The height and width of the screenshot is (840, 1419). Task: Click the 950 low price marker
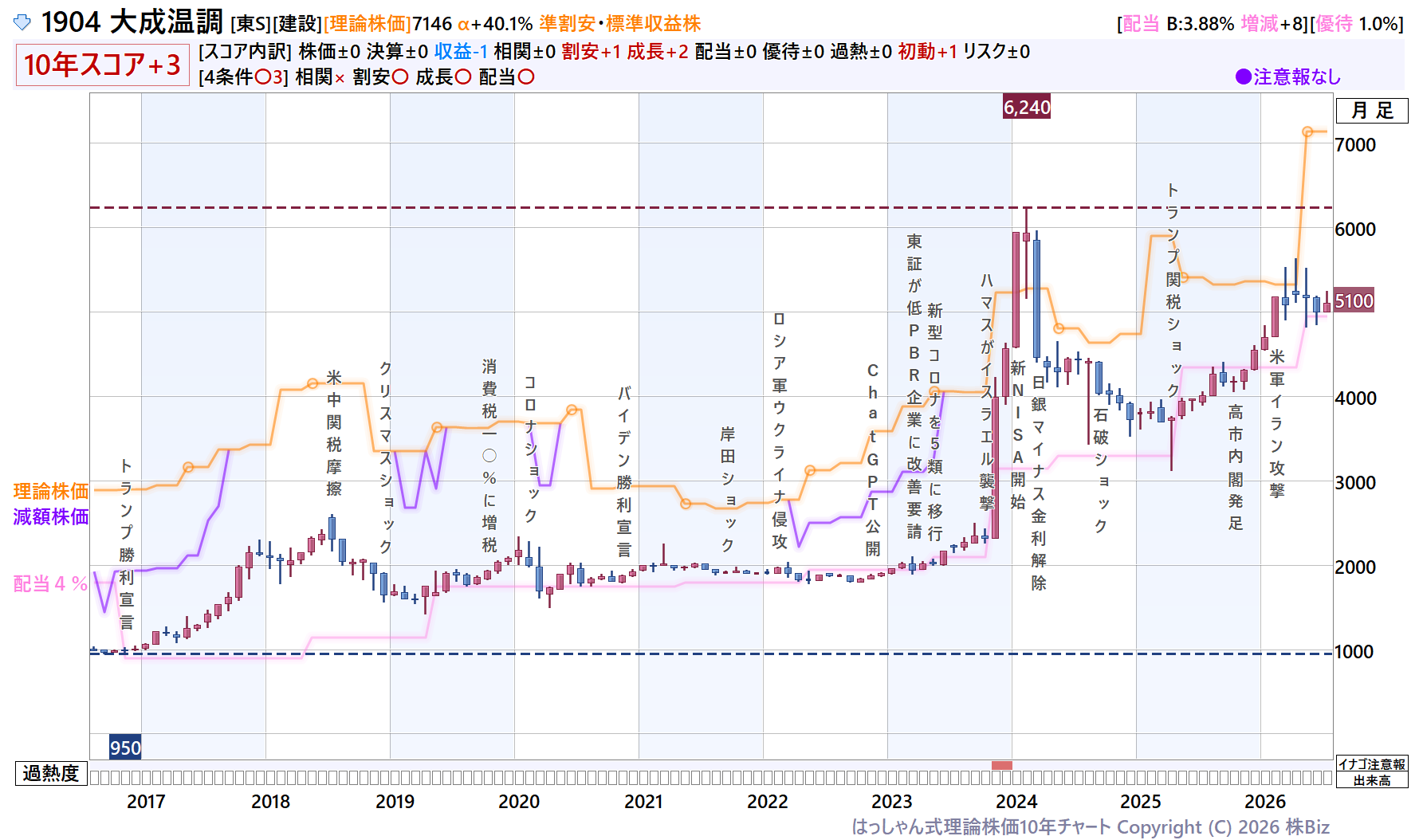(125, 748)
